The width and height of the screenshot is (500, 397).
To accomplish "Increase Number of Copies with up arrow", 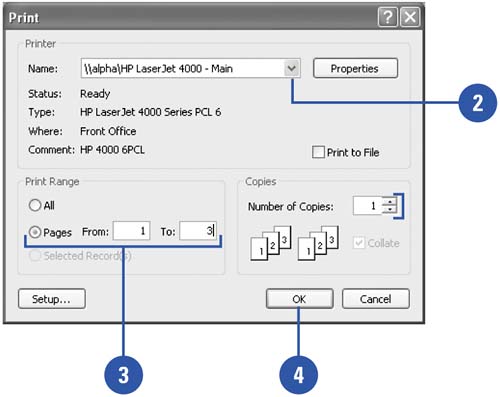I will (389, 201).
